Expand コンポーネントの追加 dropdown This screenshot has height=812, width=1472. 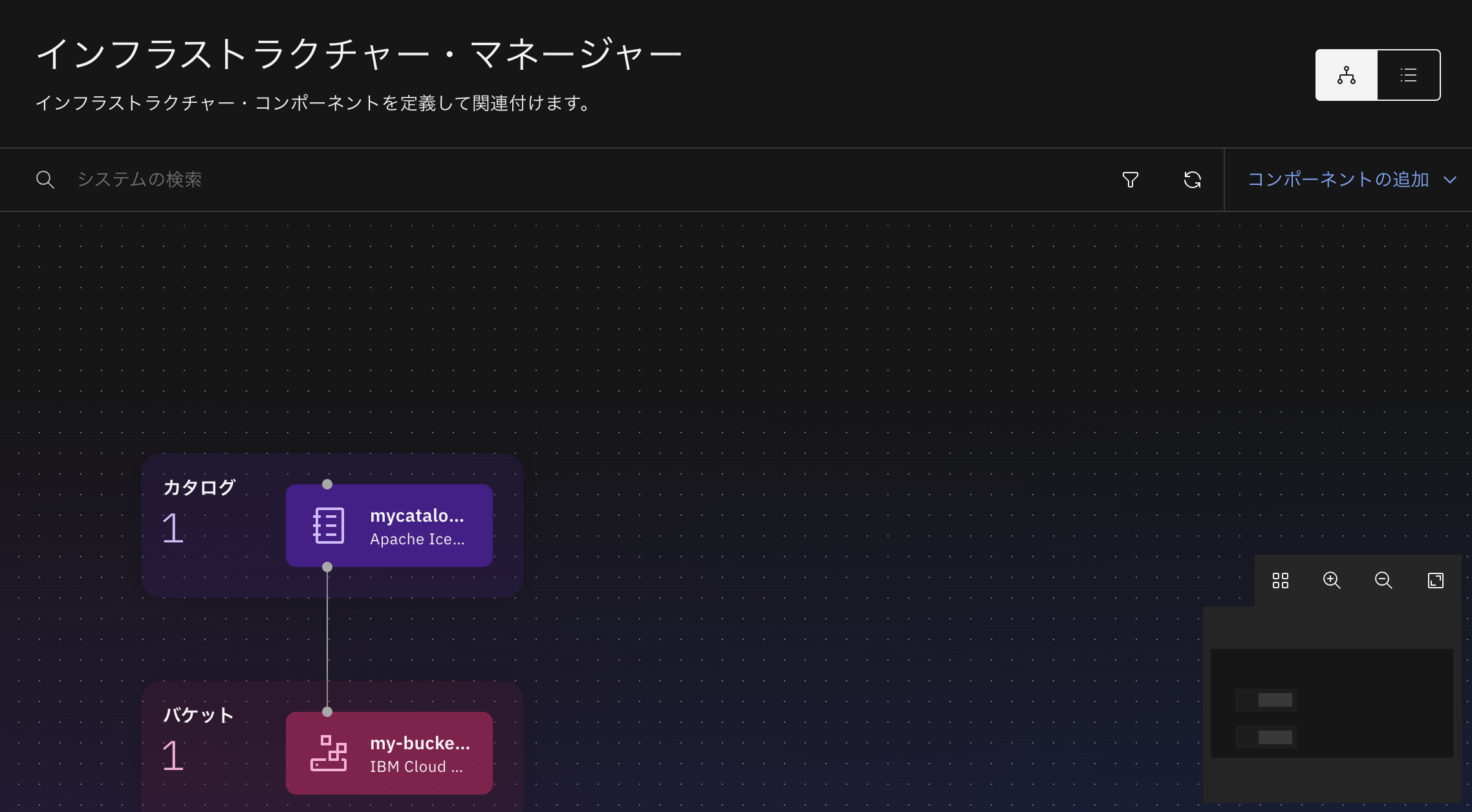point(1337,180)
